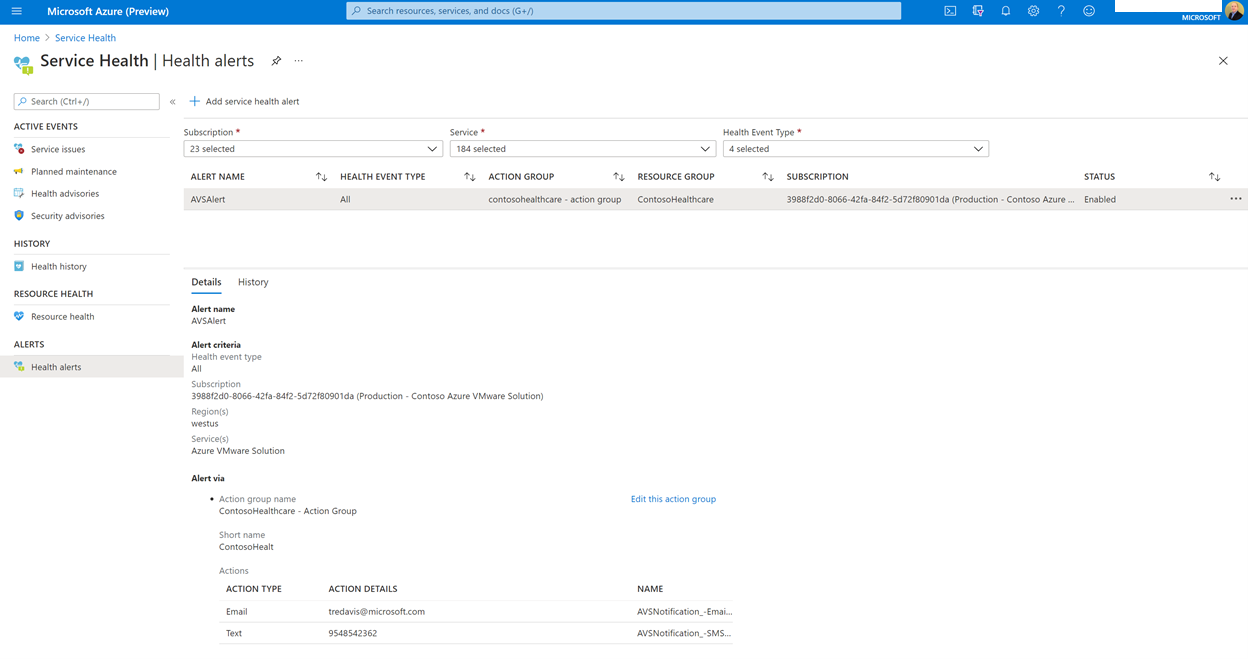The height and width of the screenshot is (659, 1248).
Task: Sort by Status column arrows
Action: click(x=1214, y=177)
